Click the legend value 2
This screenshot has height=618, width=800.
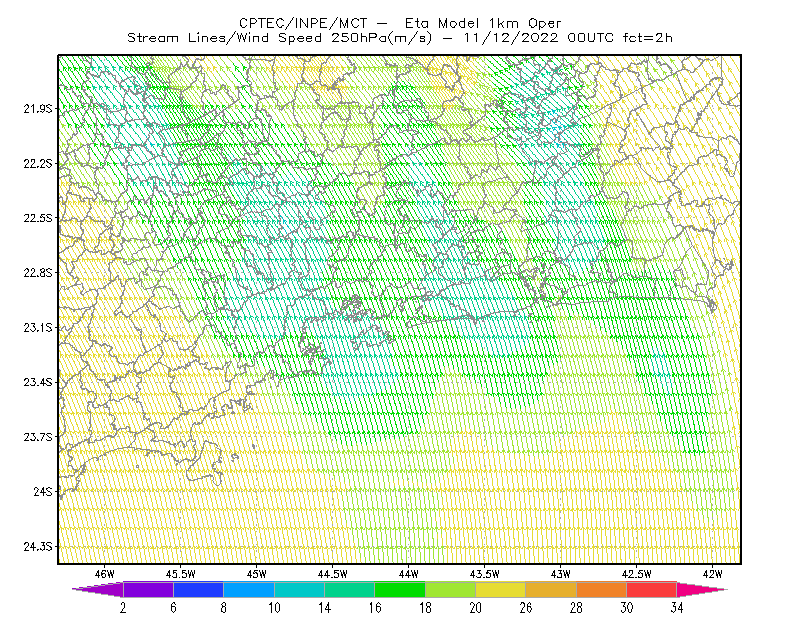click(x=123, y=608)
